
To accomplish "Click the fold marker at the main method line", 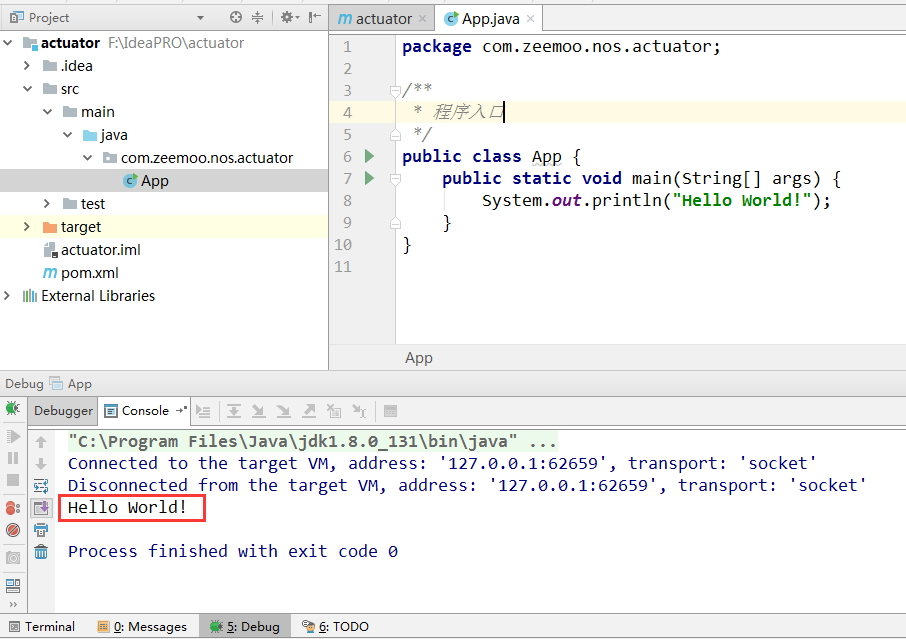I will tap(395, 179).
